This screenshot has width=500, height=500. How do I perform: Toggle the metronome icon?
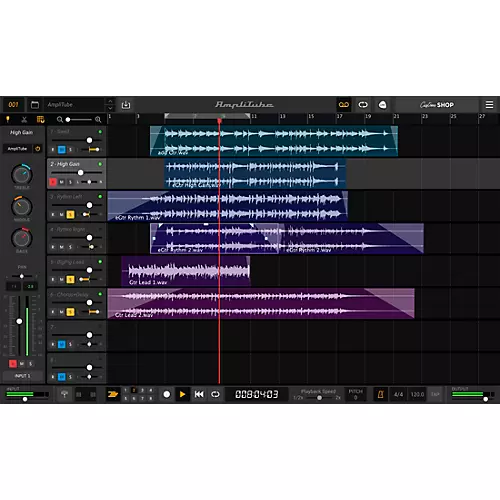coord(380,394)
